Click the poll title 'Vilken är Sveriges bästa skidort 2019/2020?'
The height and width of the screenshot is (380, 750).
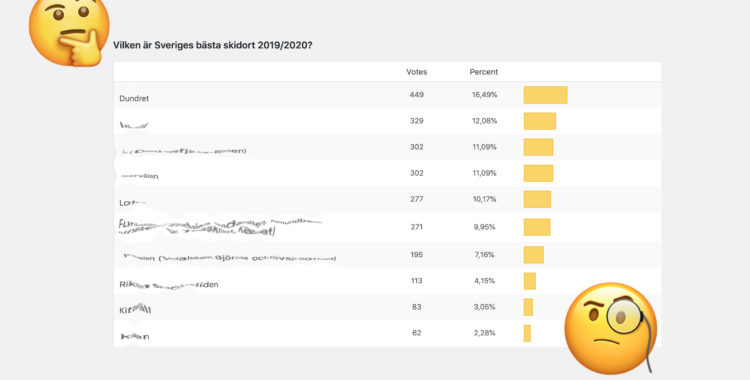pyautogui.click(x=212, y=45)
